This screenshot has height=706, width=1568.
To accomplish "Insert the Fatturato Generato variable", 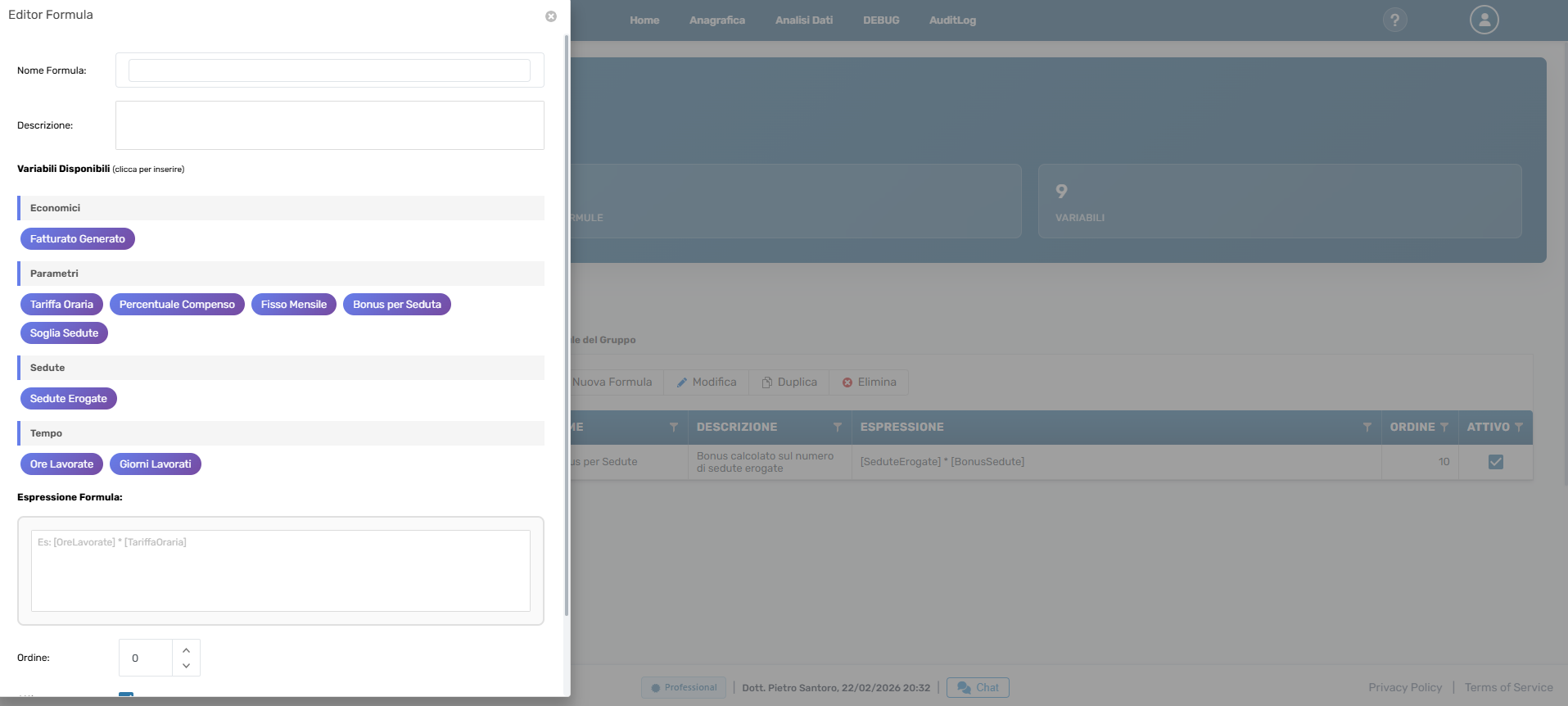I will 78,239.
